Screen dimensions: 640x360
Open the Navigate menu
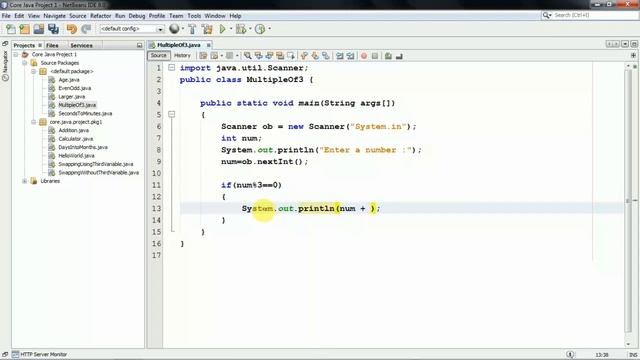point(54,16)
